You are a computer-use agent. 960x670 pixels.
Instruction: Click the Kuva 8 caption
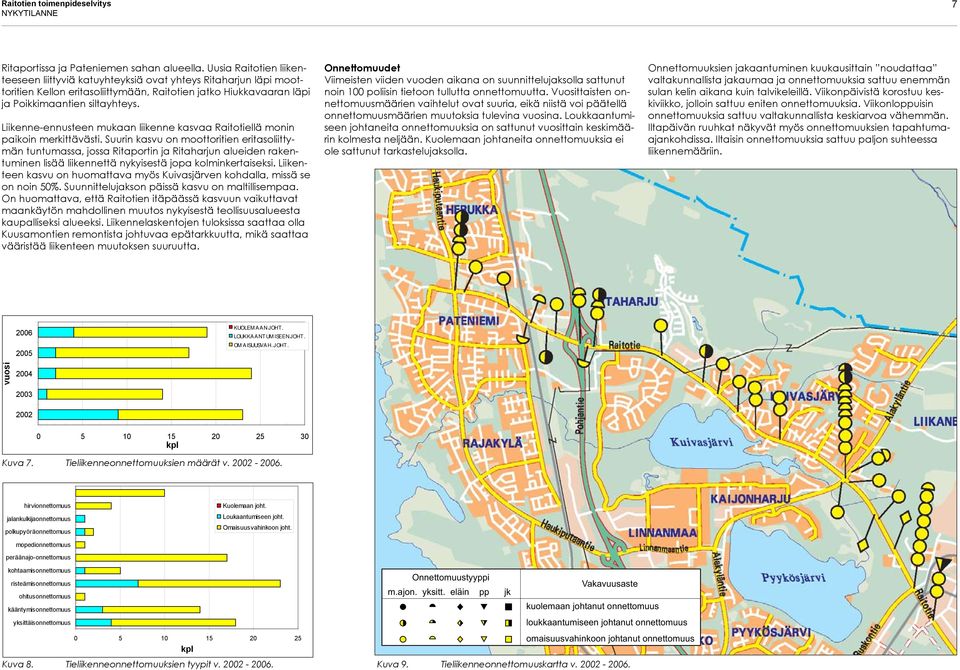138,664
